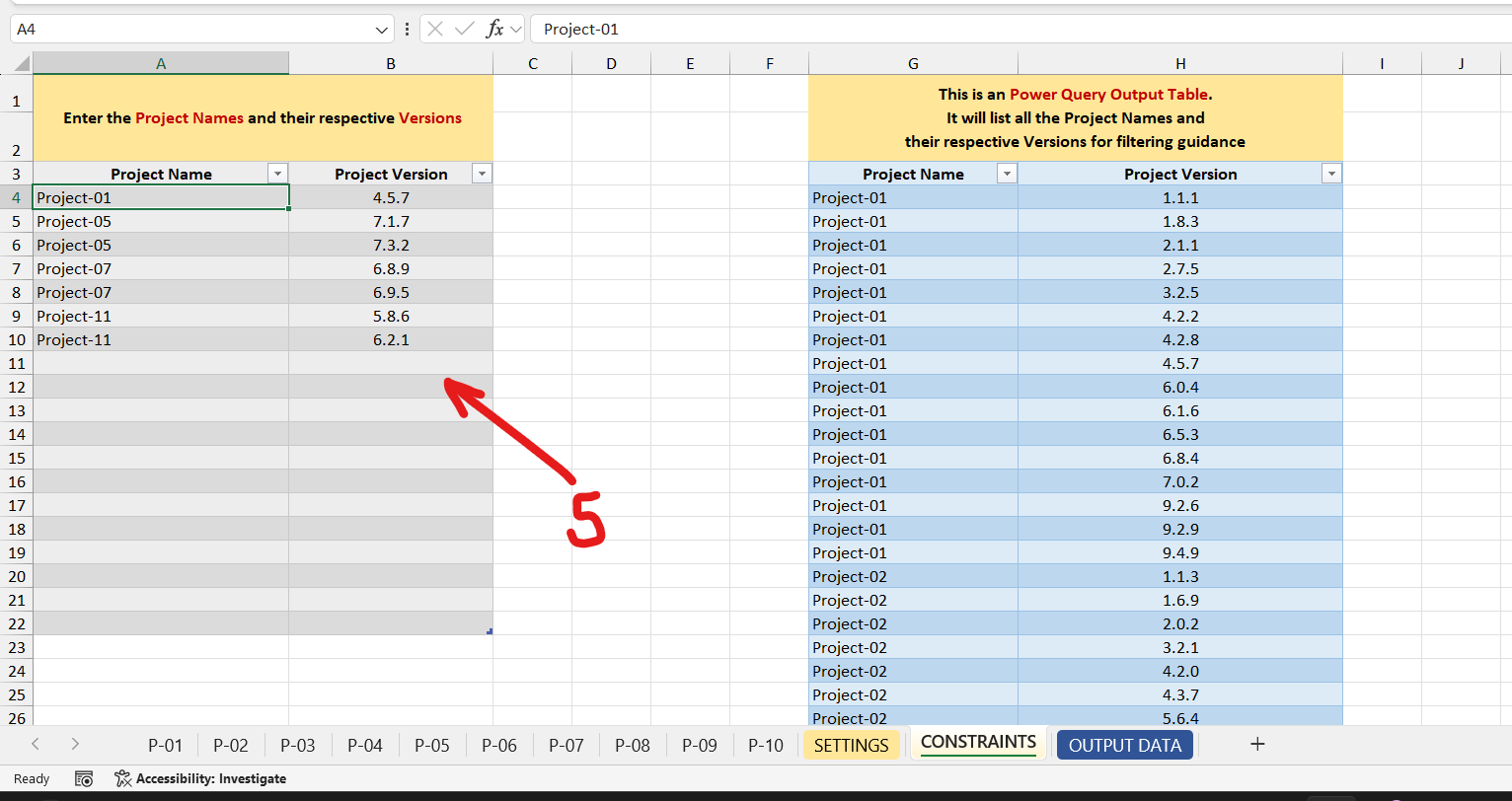The width and height of the screenshot is (1512, 801).
Task: Select cell with version 5.8.6
Action: pyautogui.click(x=391, y=316)
